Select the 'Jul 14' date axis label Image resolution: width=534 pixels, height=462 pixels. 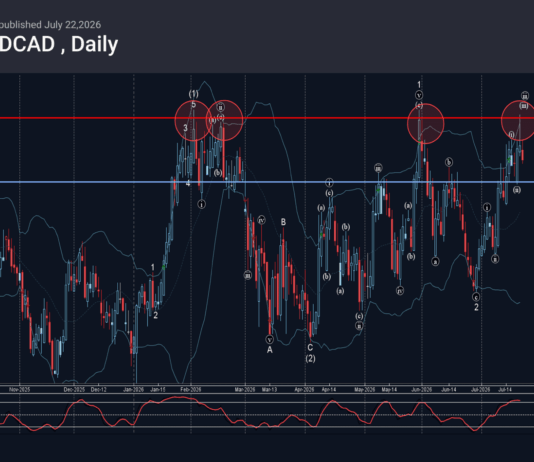[x=505, y=389]
